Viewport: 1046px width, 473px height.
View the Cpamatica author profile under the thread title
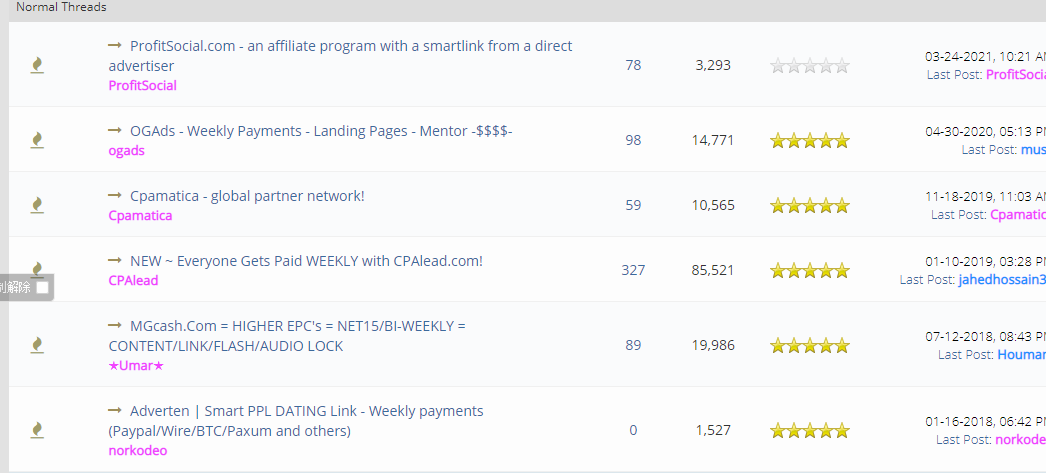click(x=140, y=215)
